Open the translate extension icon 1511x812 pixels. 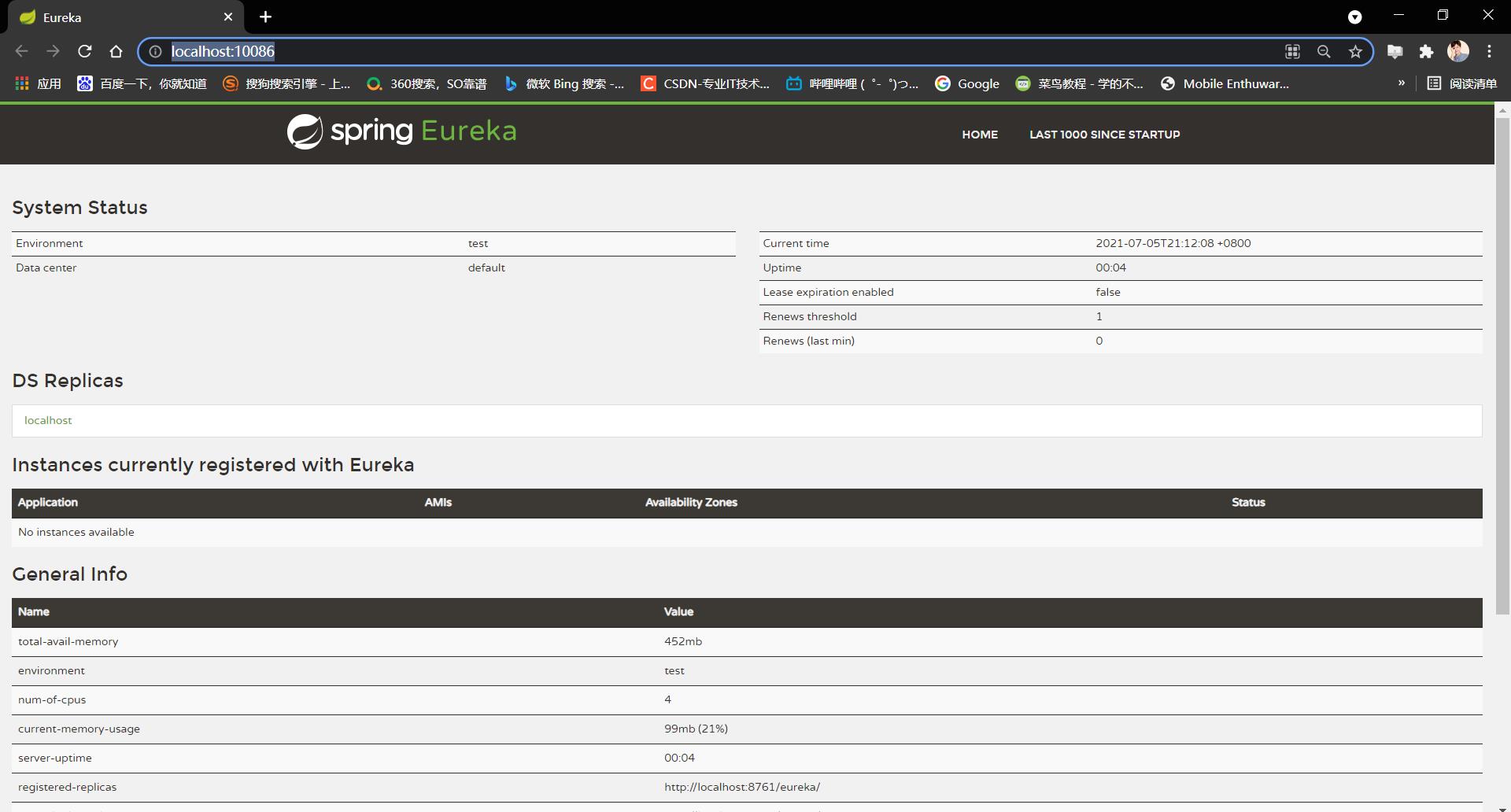click(x=1395, y=51)
